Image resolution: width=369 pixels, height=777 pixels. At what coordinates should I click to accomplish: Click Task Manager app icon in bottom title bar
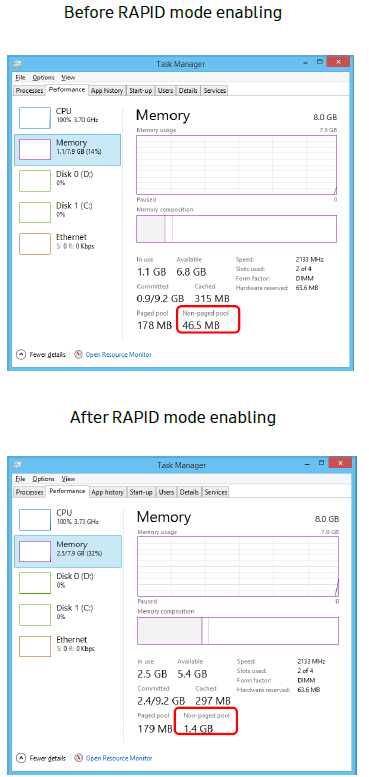pyautogui.click(x=17, y=465)
